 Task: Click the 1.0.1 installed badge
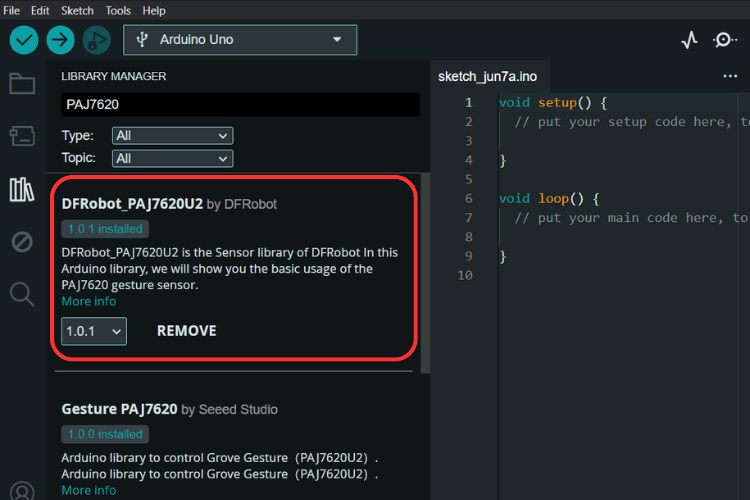[x=105, y=229]
